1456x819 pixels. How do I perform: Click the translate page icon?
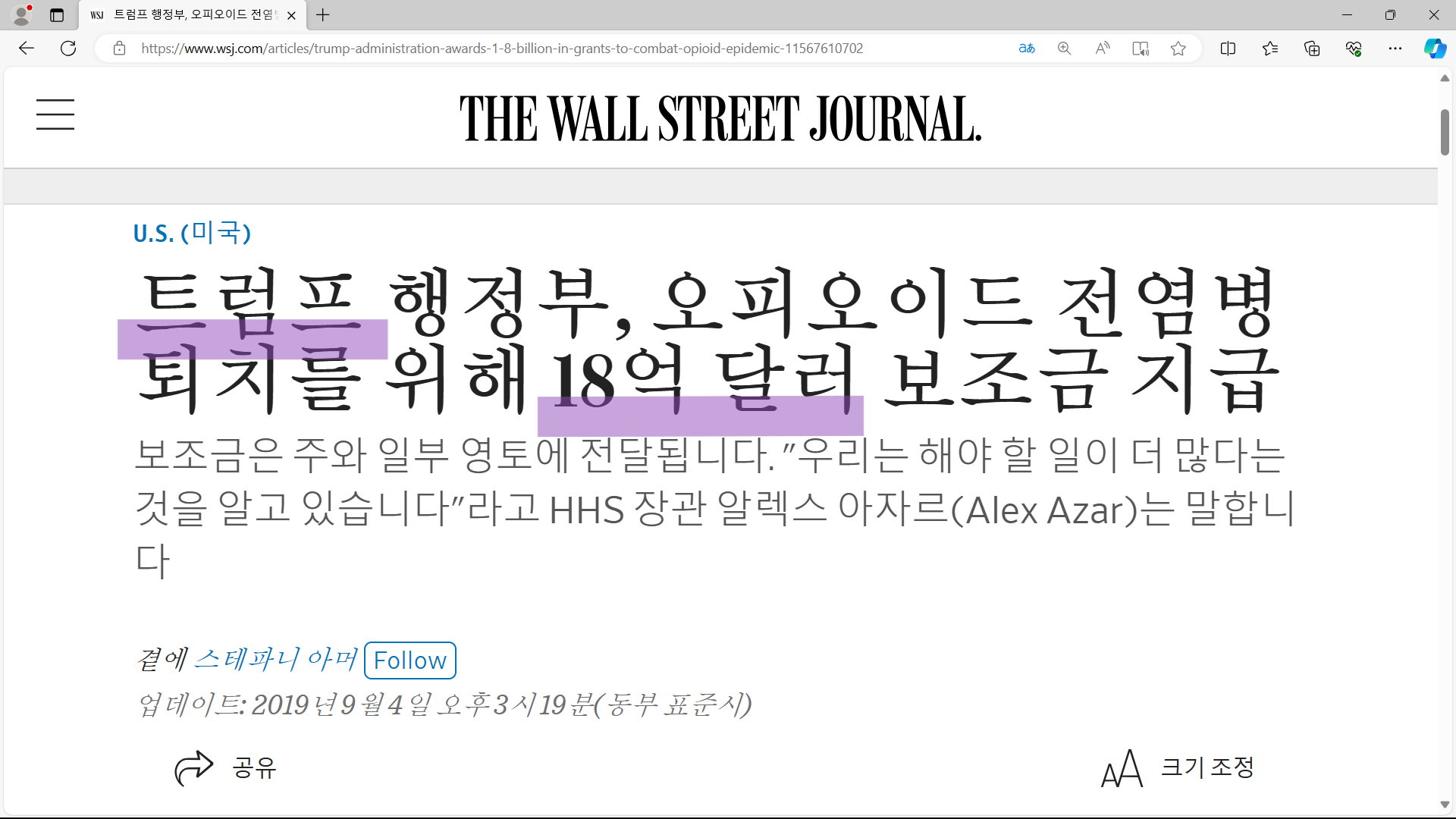point(1027,49)
